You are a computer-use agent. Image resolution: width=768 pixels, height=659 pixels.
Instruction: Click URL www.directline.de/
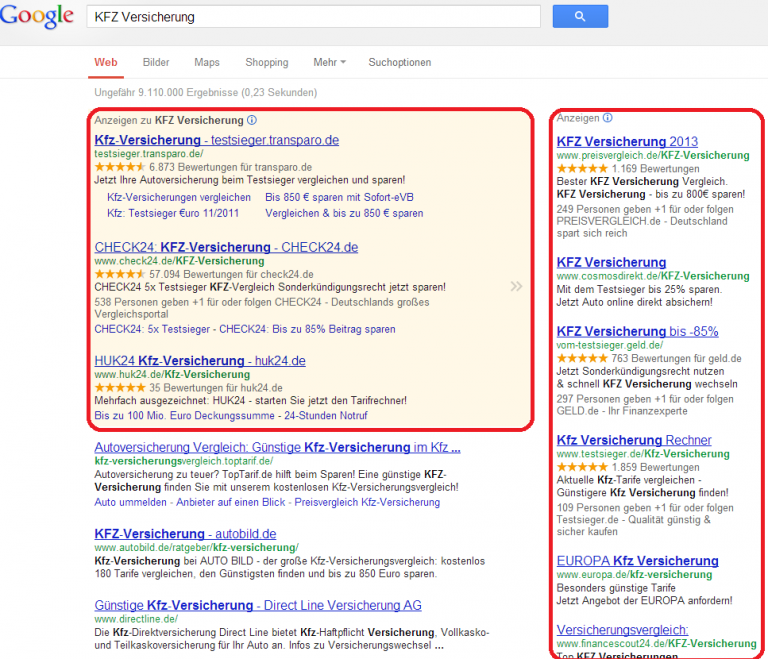[x=136, y=619]
